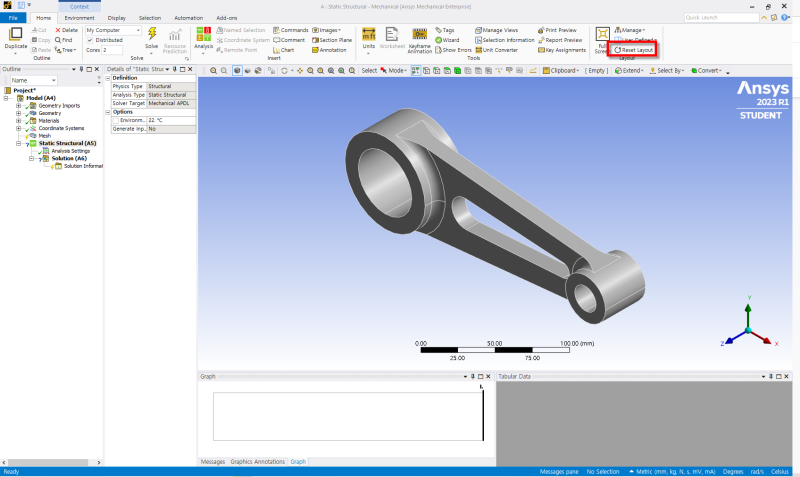Expand the Materials tree node
The width and height of the screenshot is (800, 477).
click(x=18, y=121)
